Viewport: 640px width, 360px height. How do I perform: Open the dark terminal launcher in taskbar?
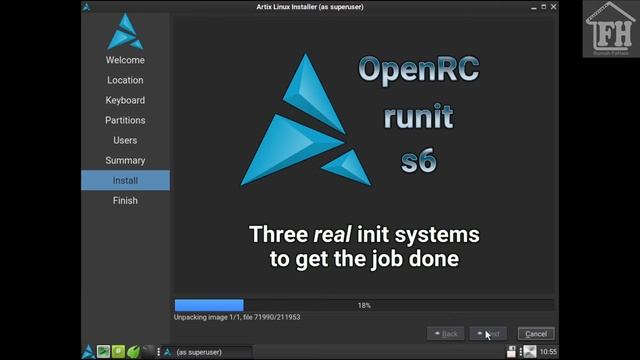[x=148, y=351]
